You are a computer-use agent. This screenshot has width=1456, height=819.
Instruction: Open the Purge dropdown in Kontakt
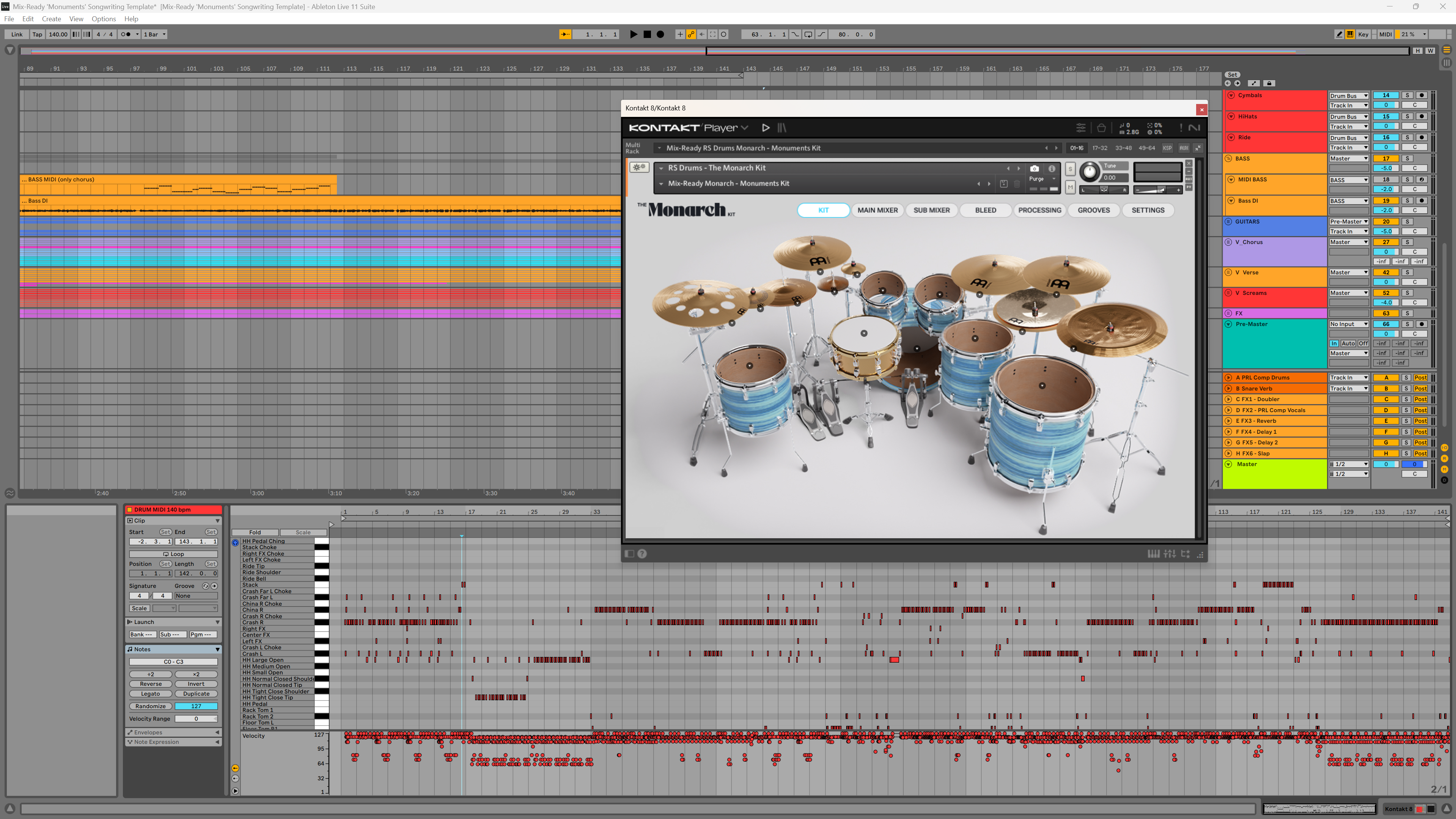coord(1042,179)
